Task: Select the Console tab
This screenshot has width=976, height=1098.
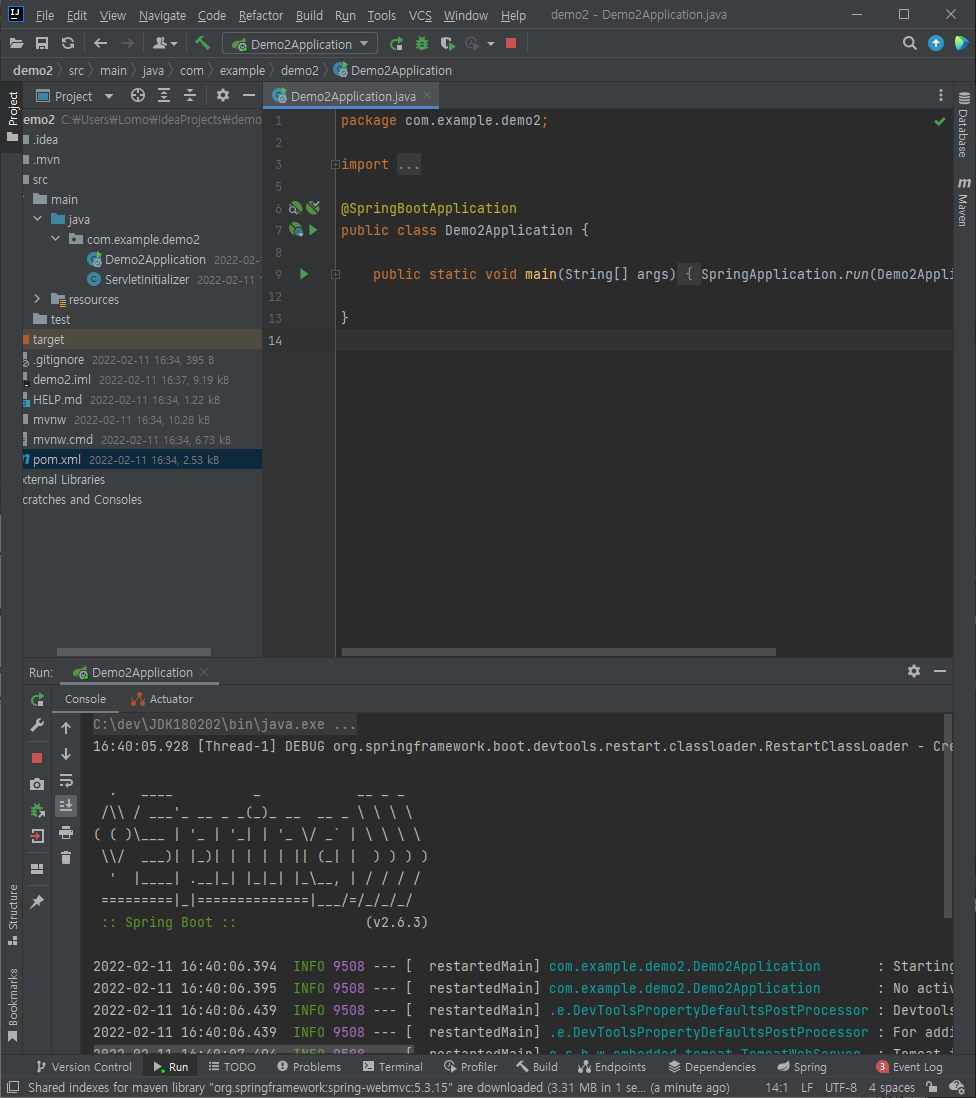Action: coord(85,699)
